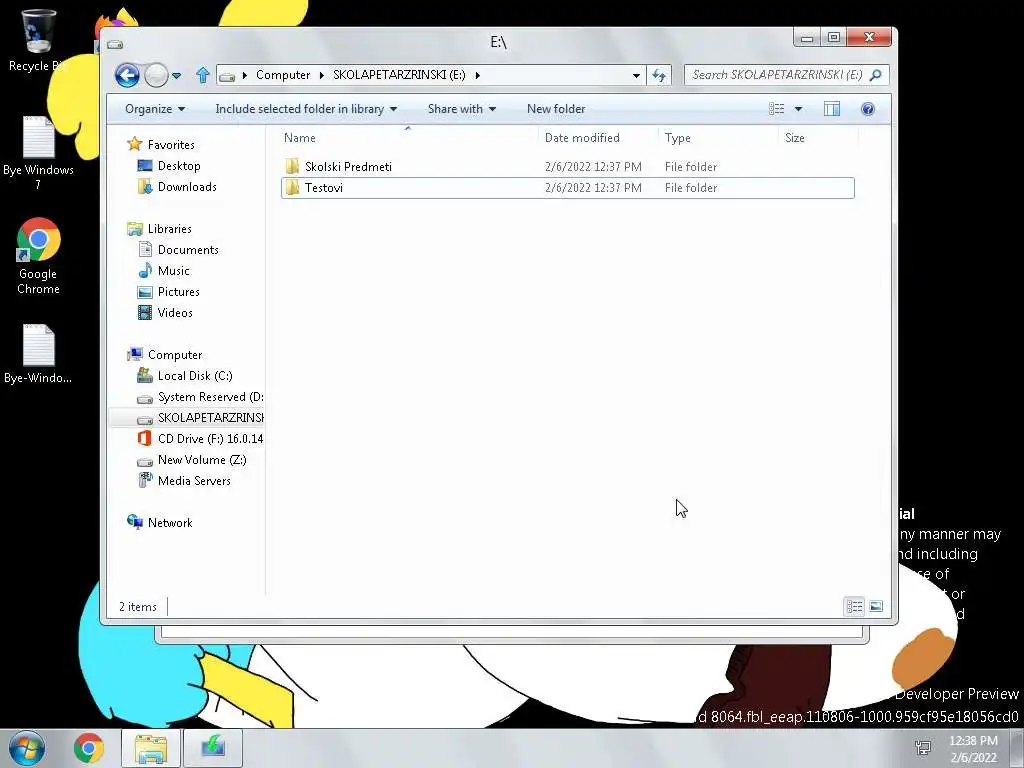1024x768 pixels.
Task: Select Bye Windows 7 desktop file
Action: (x=38, y=153)
